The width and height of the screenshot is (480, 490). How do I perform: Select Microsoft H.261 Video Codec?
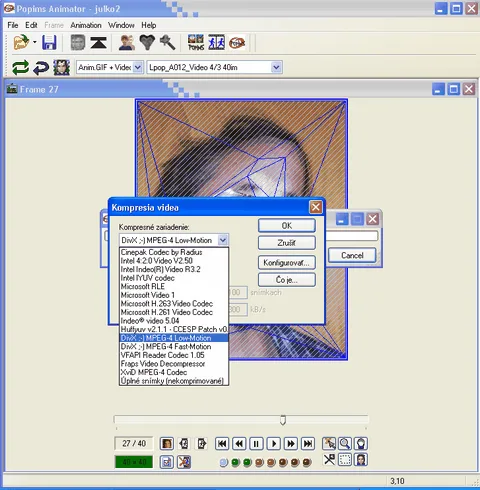(x=174, y=312)
